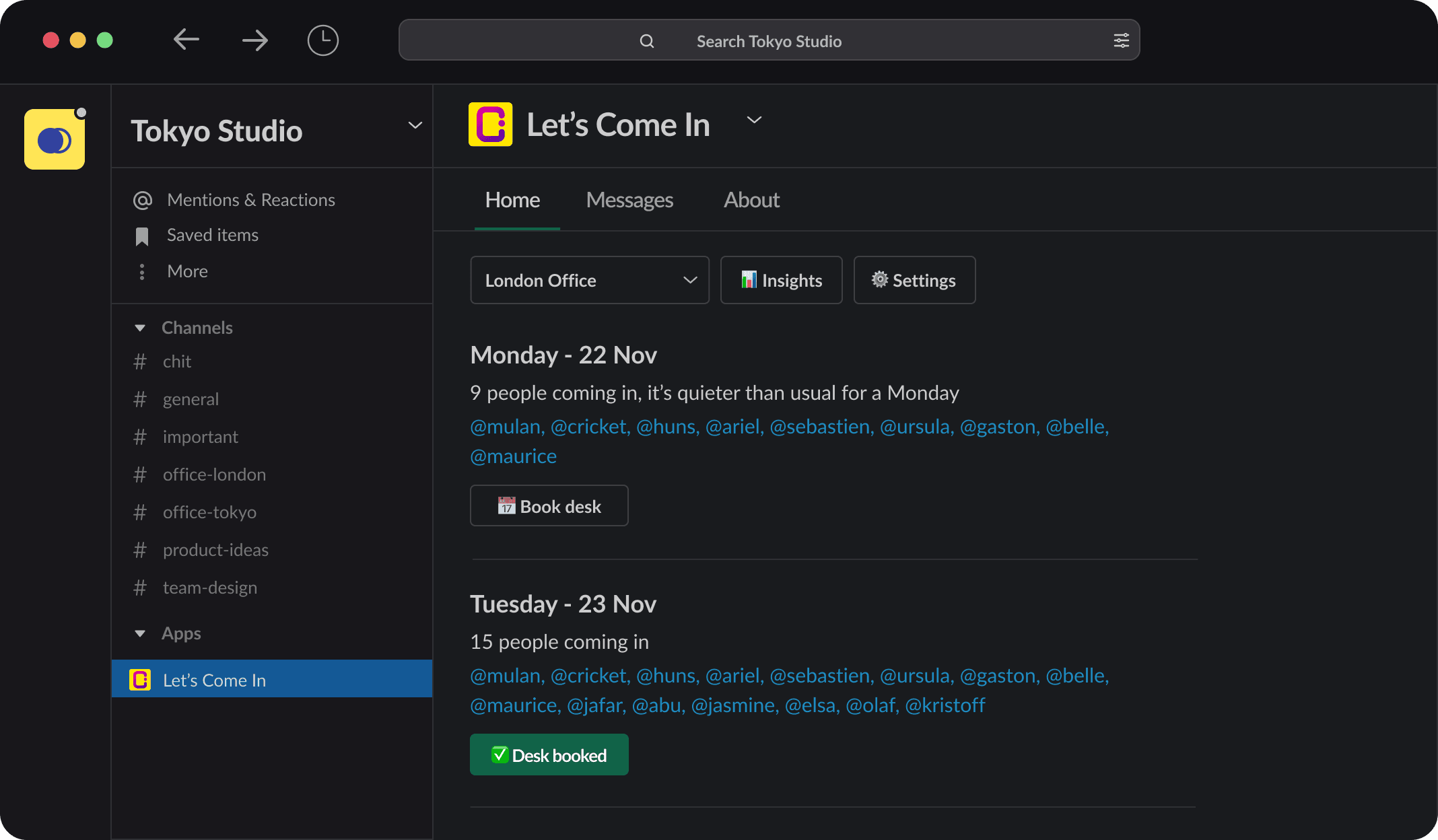Open Saved items
The width and height of the screenshot is (1438, 840).
pyautogui.click(x=212, y=235)
